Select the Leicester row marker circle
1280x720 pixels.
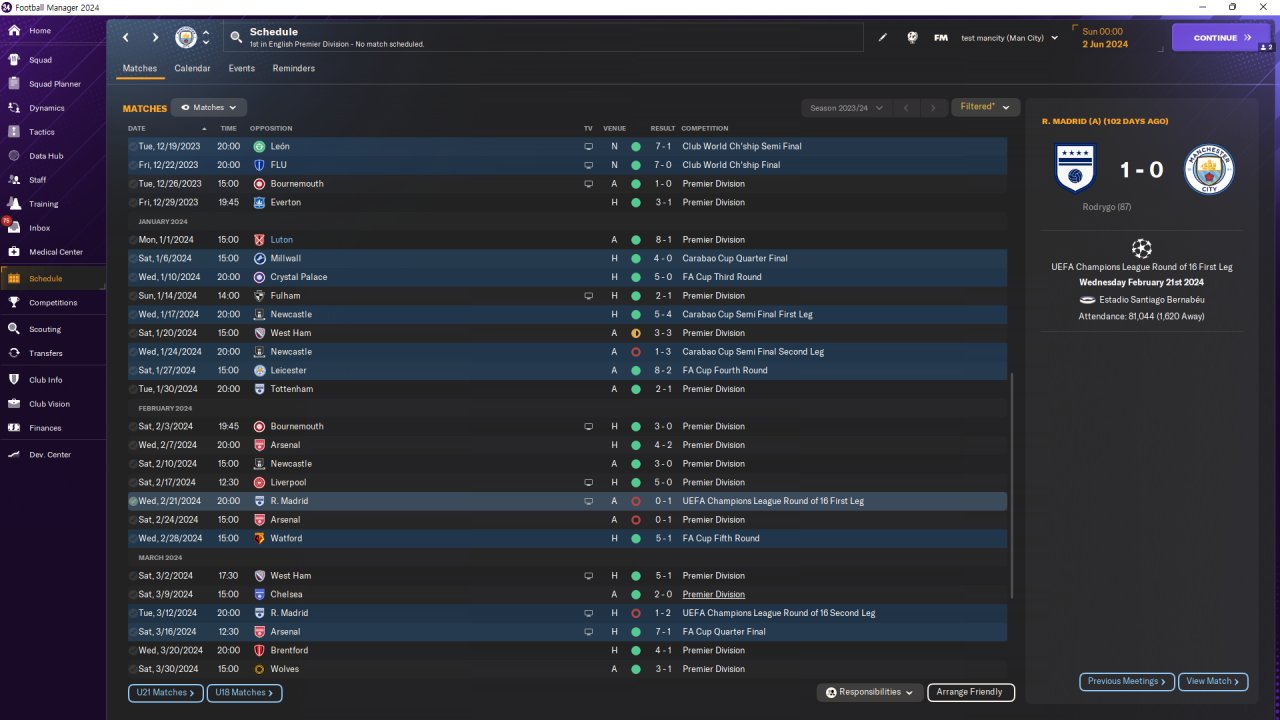(x=133, y=370)
